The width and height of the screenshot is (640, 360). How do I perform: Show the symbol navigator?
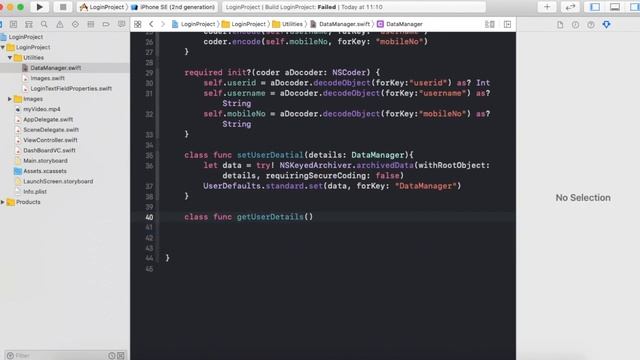coord(29,24)
